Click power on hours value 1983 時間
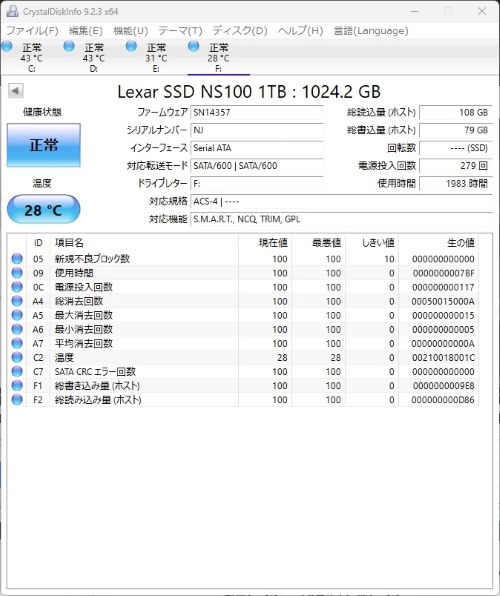The image size is (500, 596). 456,184
